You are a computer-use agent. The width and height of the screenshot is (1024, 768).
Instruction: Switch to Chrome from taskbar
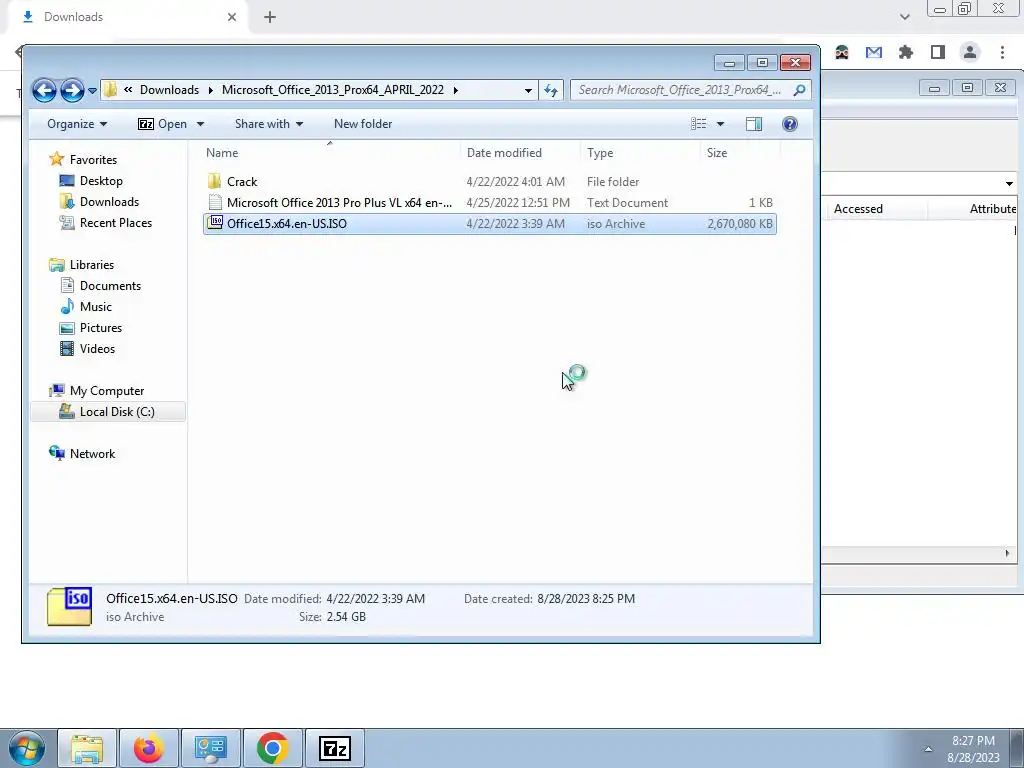[x=273, y=748]
